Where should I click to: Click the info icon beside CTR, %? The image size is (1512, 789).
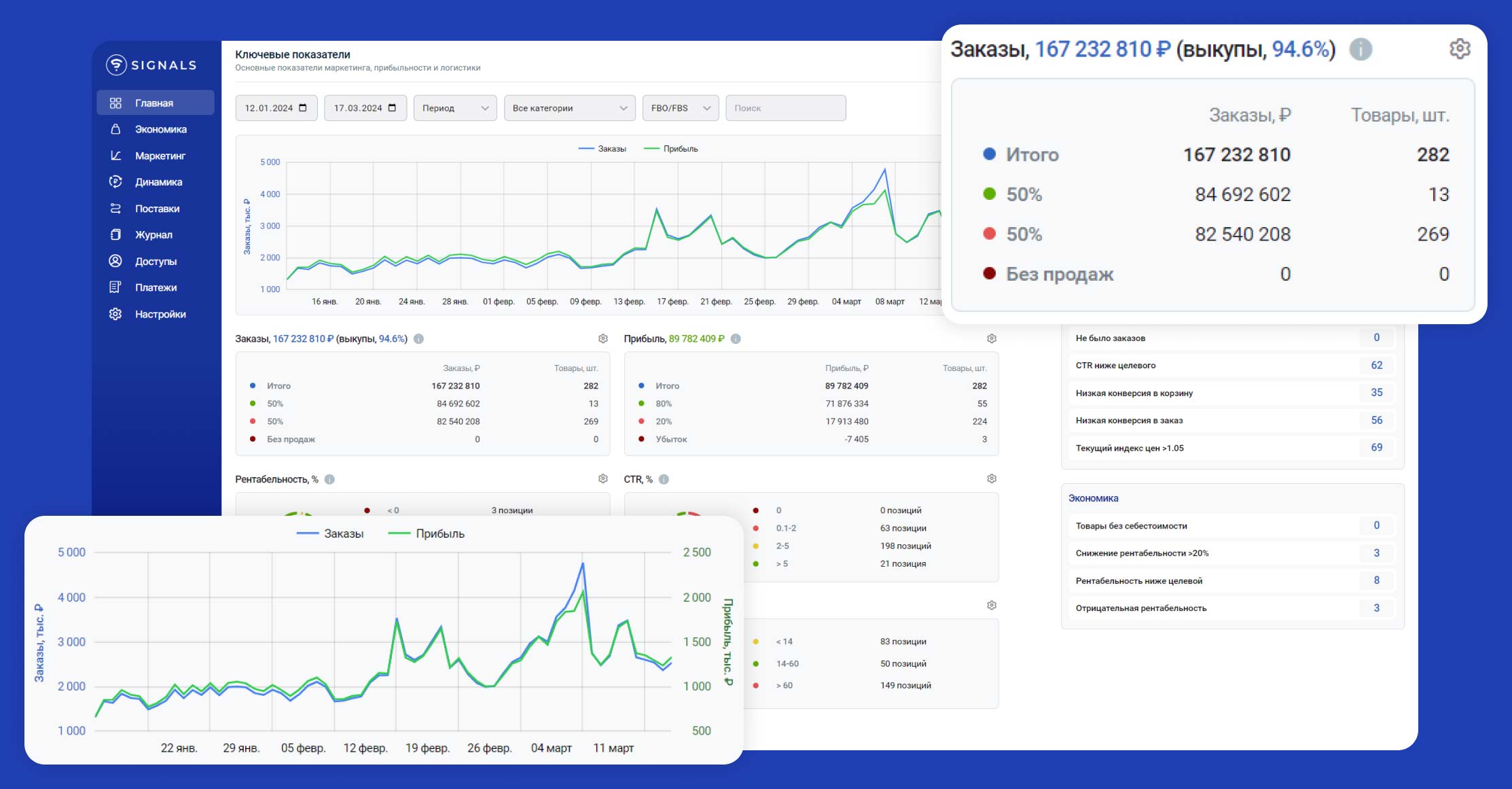coord(664,479)
